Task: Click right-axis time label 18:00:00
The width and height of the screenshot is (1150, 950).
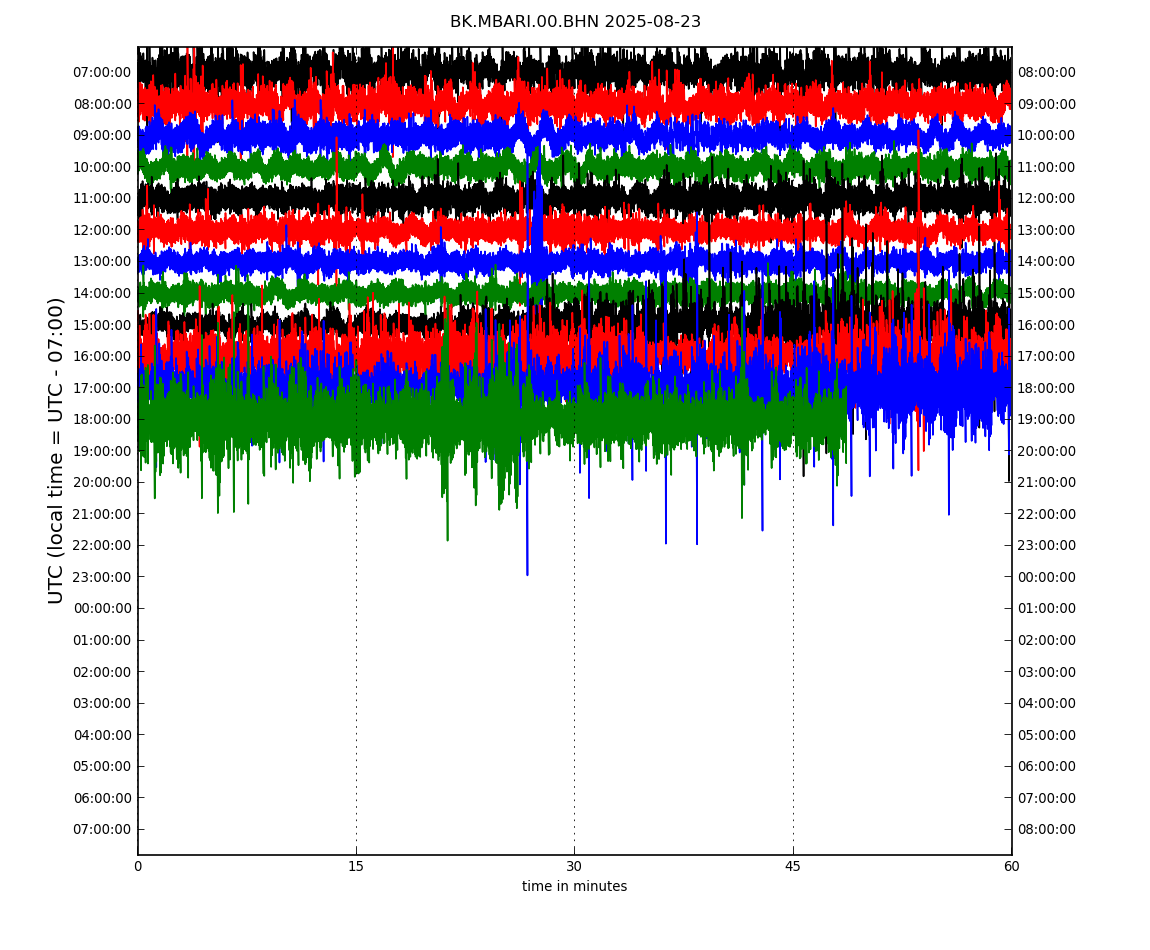Action: coord(1047,388)
